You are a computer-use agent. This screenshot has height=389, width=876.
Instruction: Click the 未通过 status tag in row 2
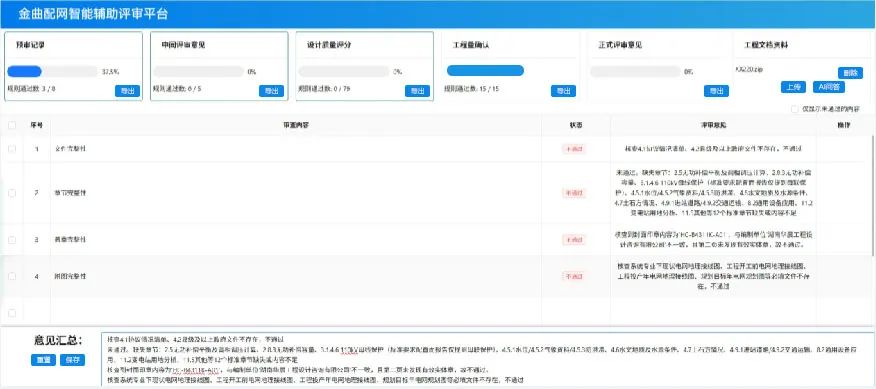click(574, 193)
